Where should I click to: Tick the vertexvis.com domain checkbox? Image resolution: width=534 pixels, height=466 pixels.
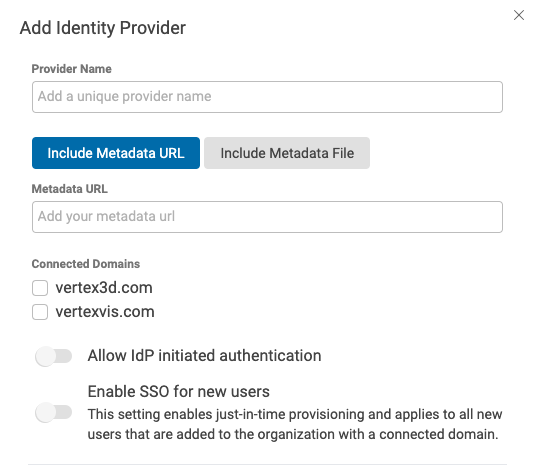[40, 312]
